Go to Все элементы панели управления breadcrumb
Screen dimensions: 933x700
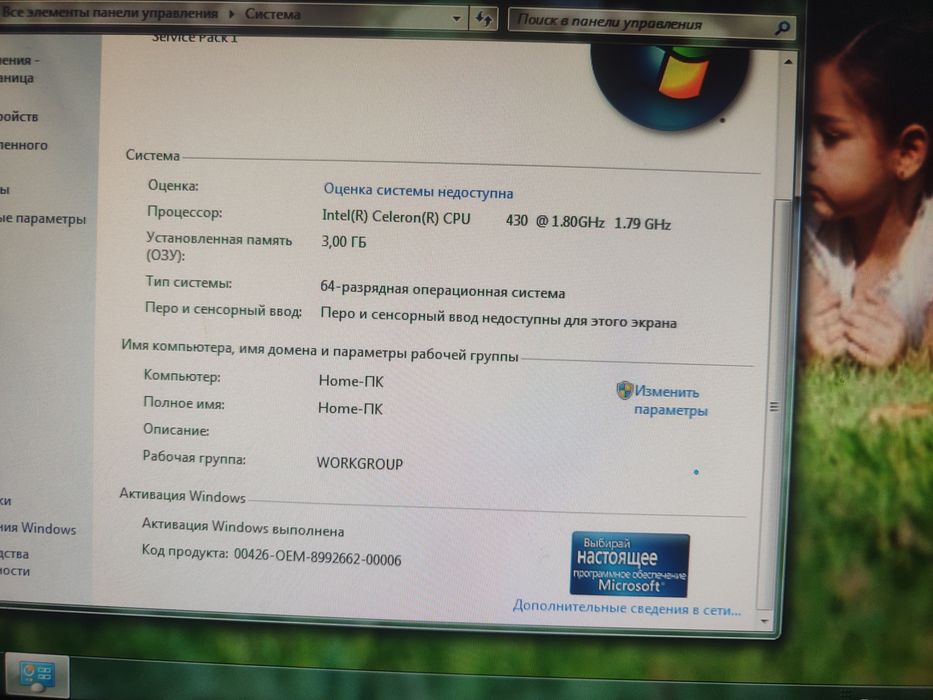[x=109, y=12]
